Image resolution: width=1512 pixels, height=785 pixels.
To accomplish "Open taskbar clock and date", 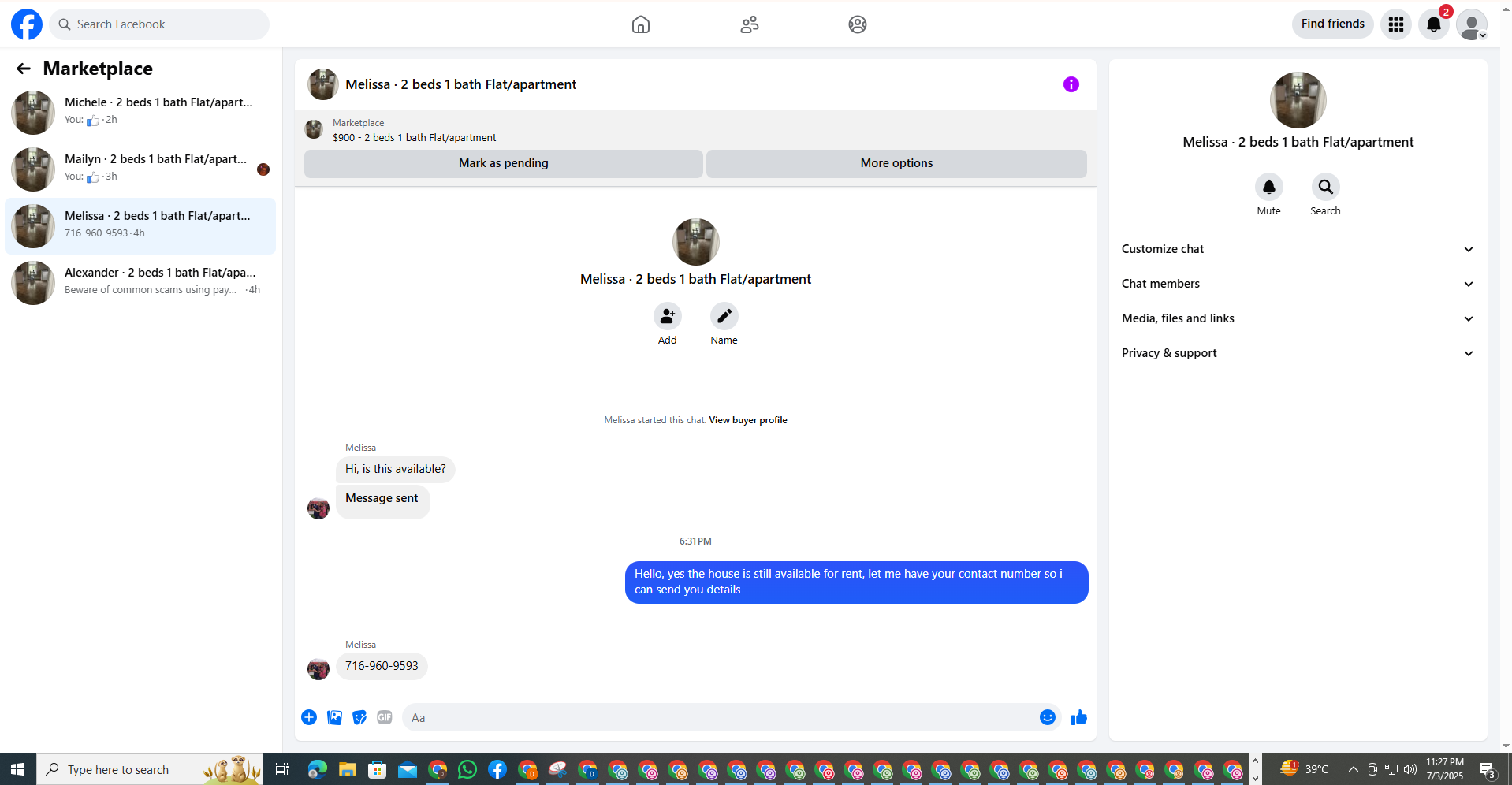I will click(1444, 769).
